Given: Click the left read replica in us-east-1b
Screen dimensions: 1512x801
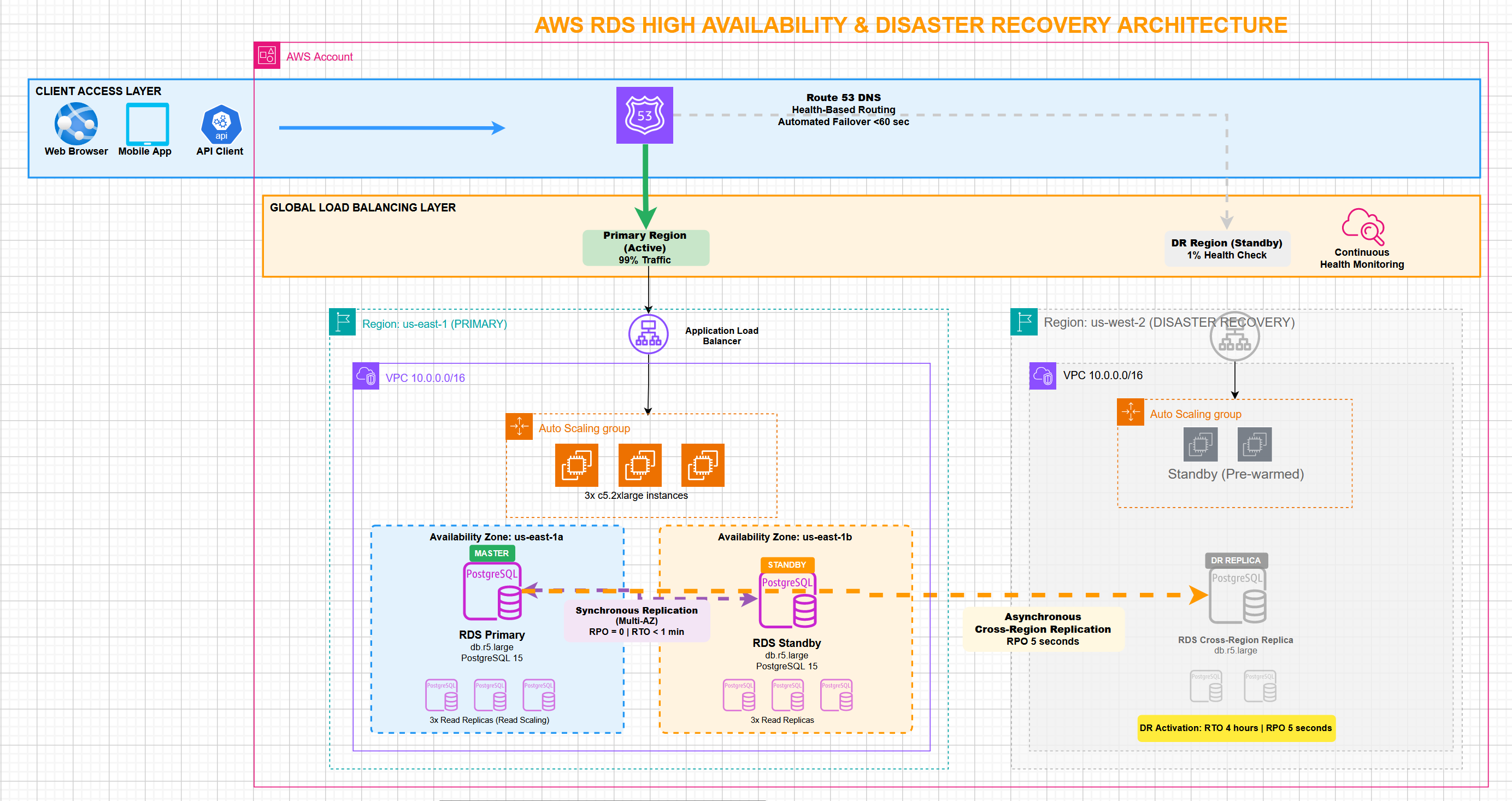Looking at the screenshot, I should 739,695.
